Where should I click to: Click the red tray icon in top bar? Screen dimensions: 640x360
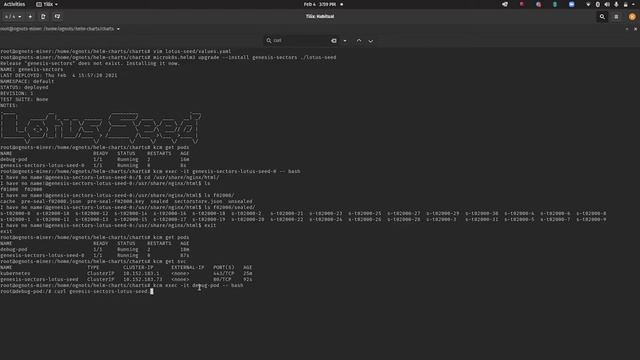(x=522, y=4)
